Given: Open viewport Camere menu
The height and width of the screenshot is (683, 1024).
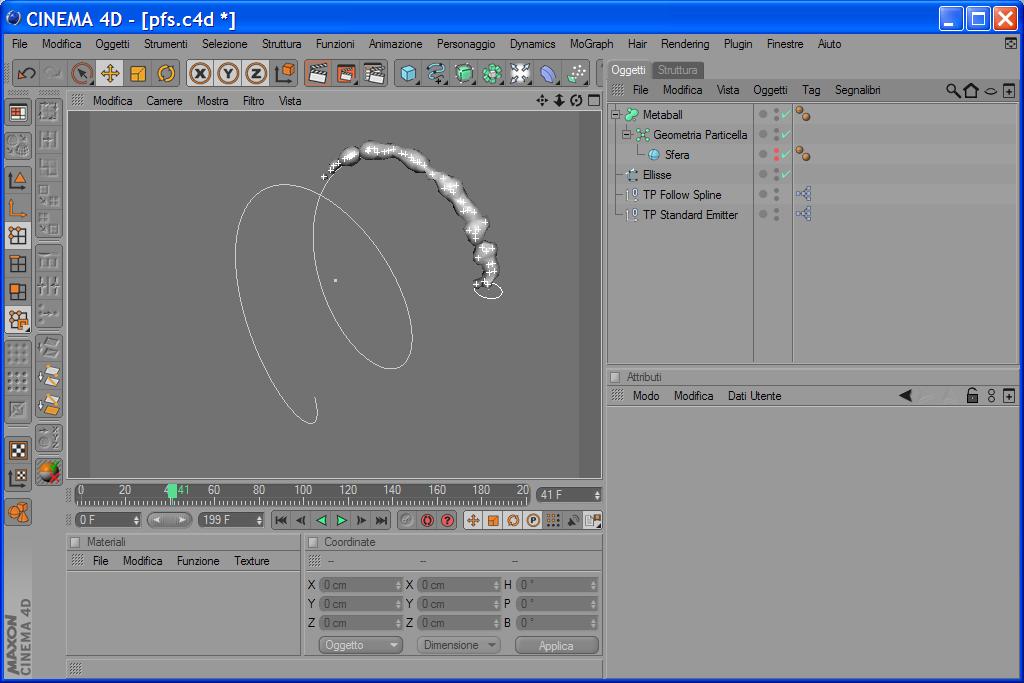Looking at the screenshot, I should click(164, 101).
